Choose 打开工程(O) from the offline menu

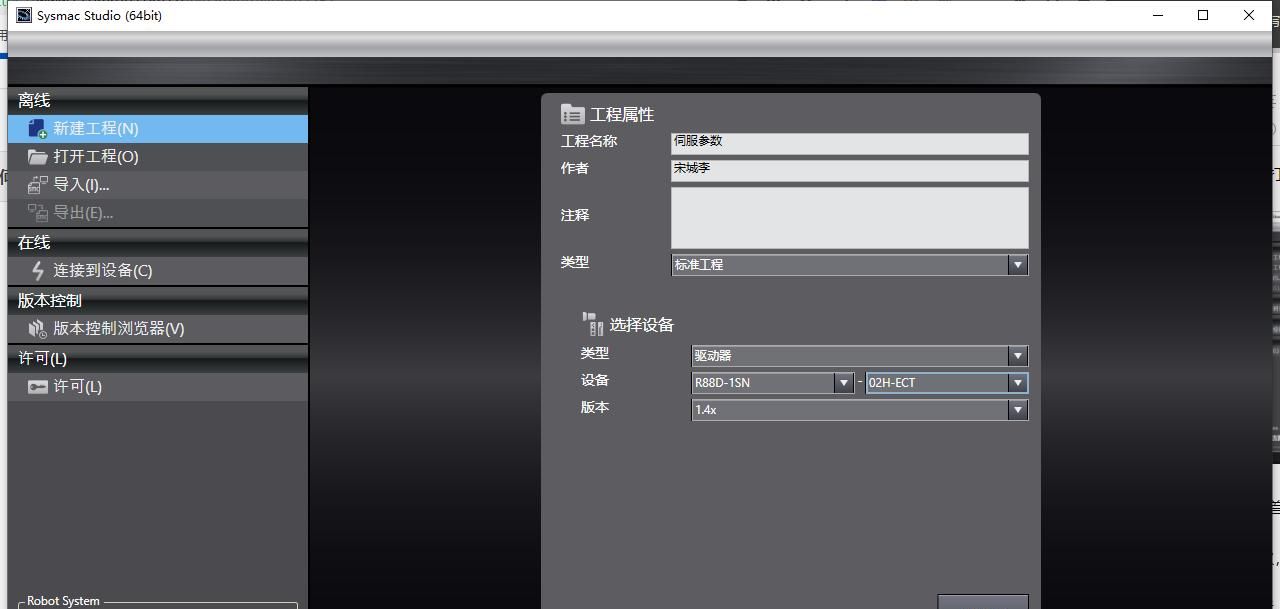[x=158, y=156]
